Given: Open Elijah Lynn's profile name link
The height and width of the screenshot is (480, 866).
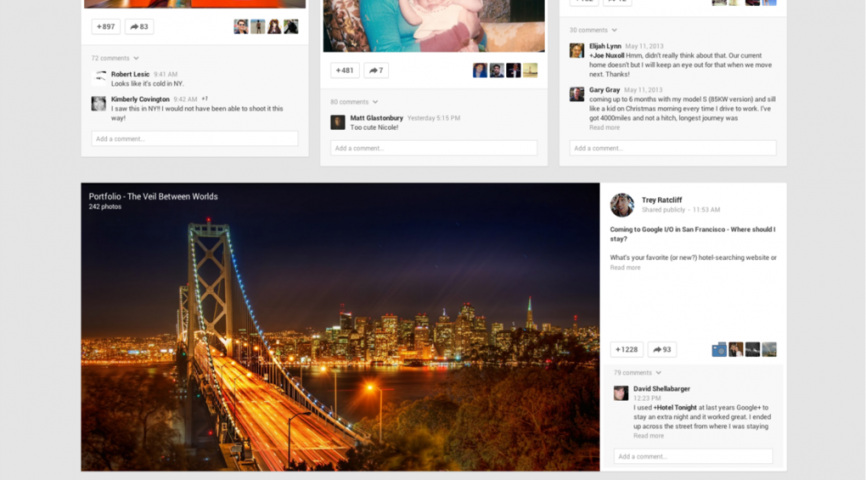Looking at the screenshot, I should tap(605, 46).
